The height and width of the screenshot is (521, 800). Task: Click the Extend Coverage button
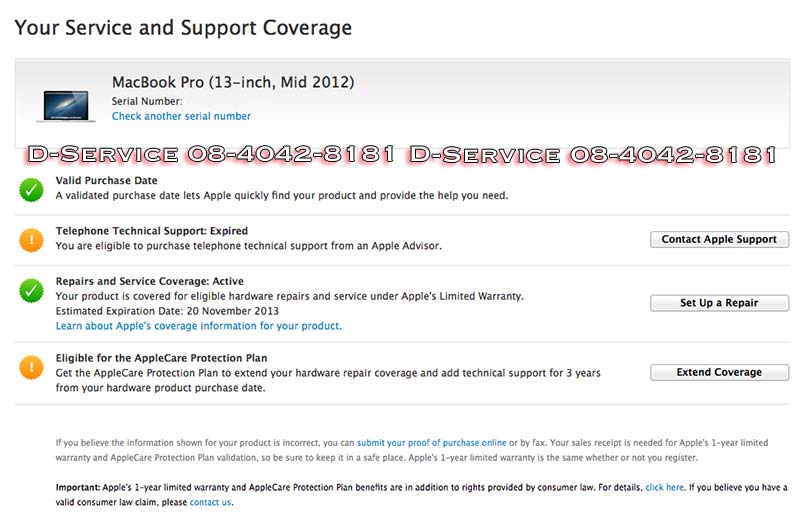(719, 372)
